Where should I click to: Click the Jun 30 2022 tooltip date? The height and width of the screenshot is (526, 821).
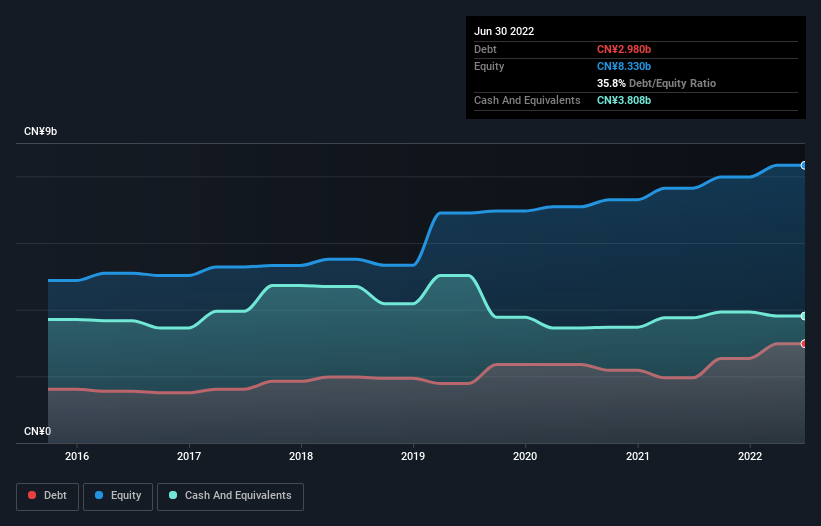click(x=504, y=31)
